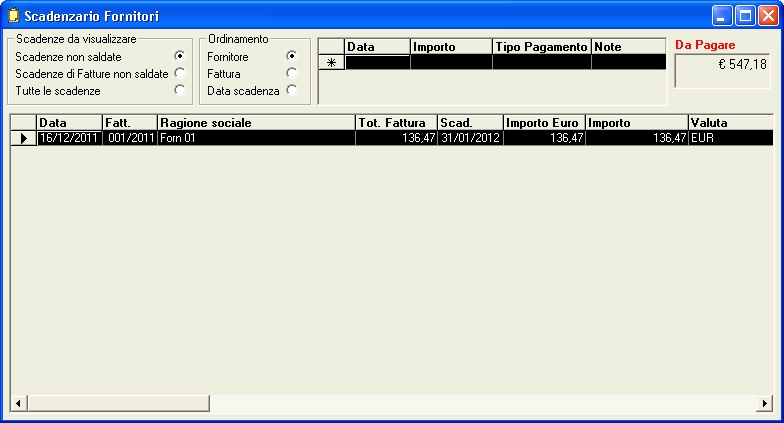Close the Scadenzario Fornitori window
Screen dimensions: 784x423
(768, 16)
